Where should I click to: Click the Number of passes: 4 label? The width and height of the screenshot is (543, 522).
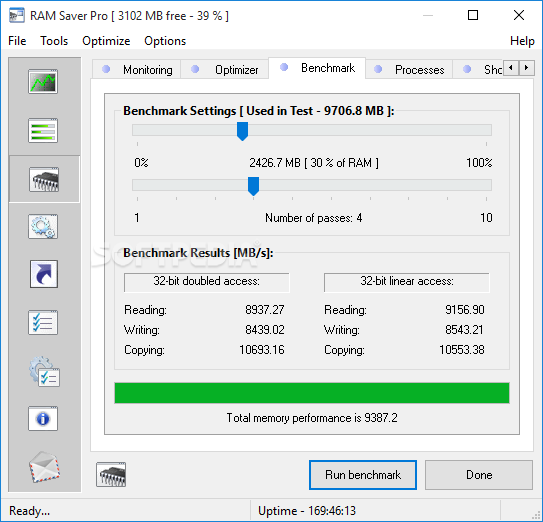(x=314, y=218)
